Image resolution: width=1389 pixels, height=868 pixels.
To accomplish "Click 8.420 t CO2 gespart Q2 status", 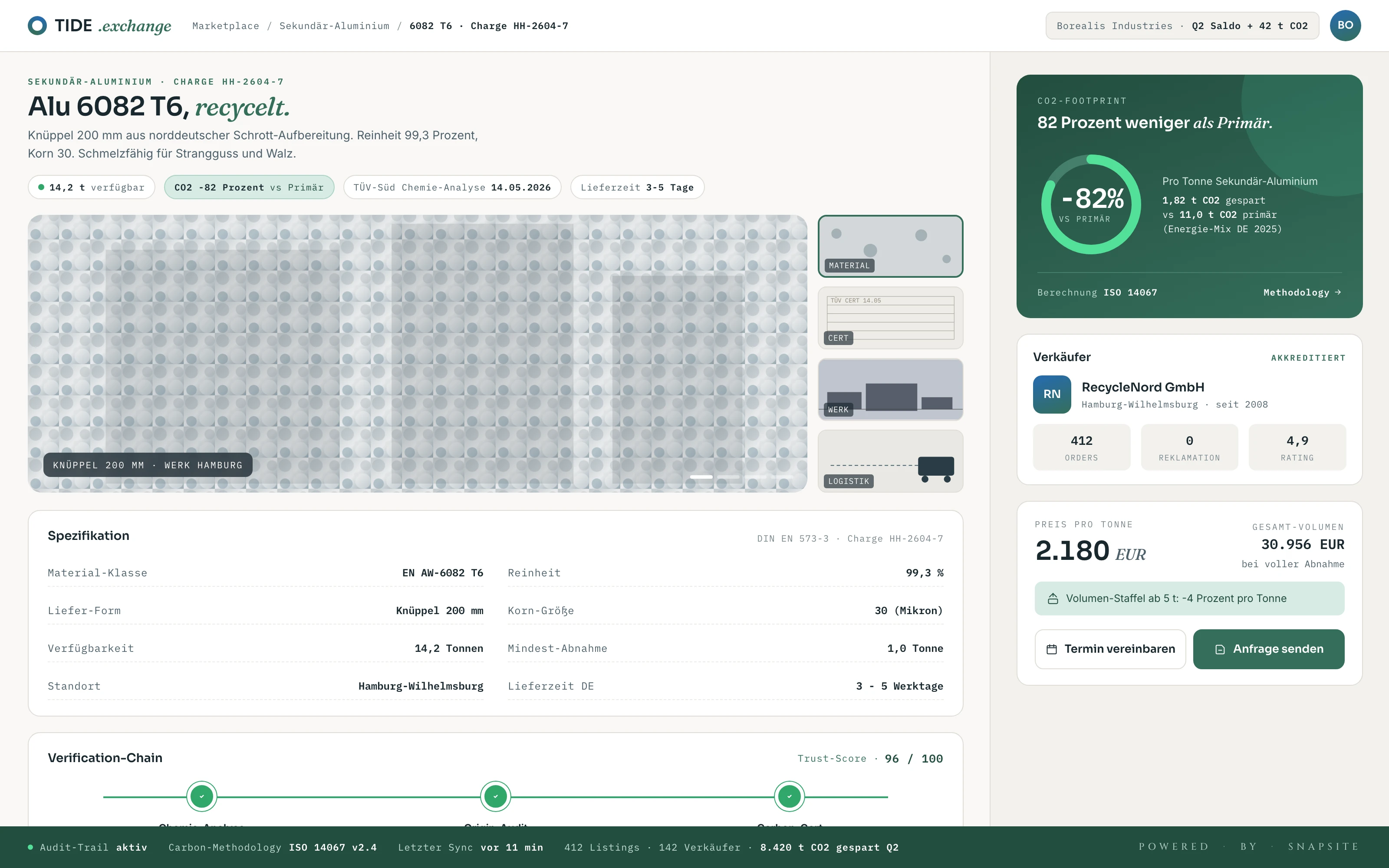I will 829,847.
